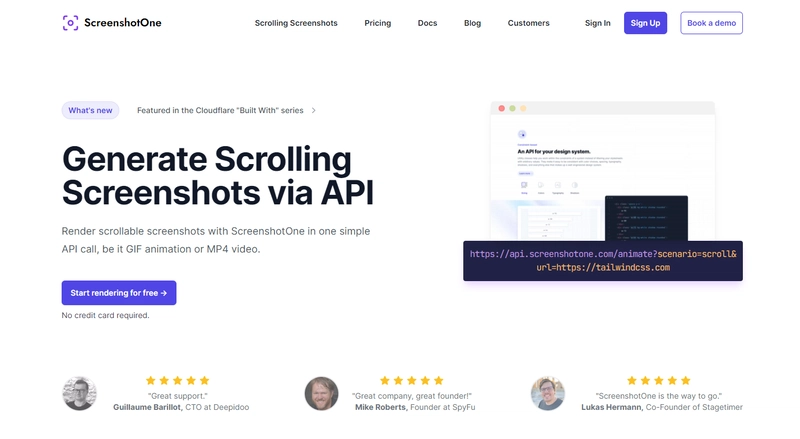
Task: Click the "No credit card required." text
Action: click(106, 315)
